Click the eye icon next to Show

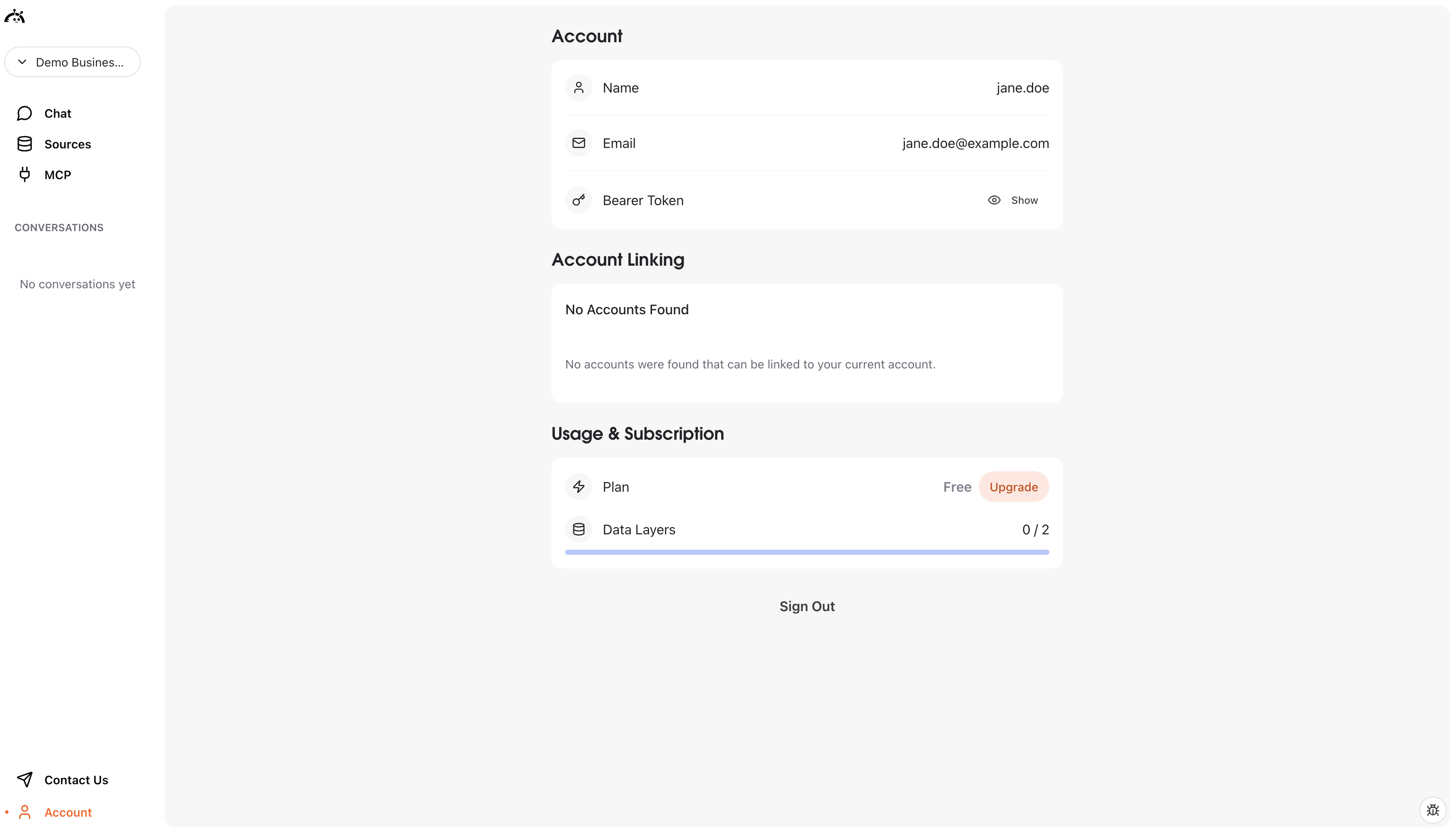(x=993, y=200)
